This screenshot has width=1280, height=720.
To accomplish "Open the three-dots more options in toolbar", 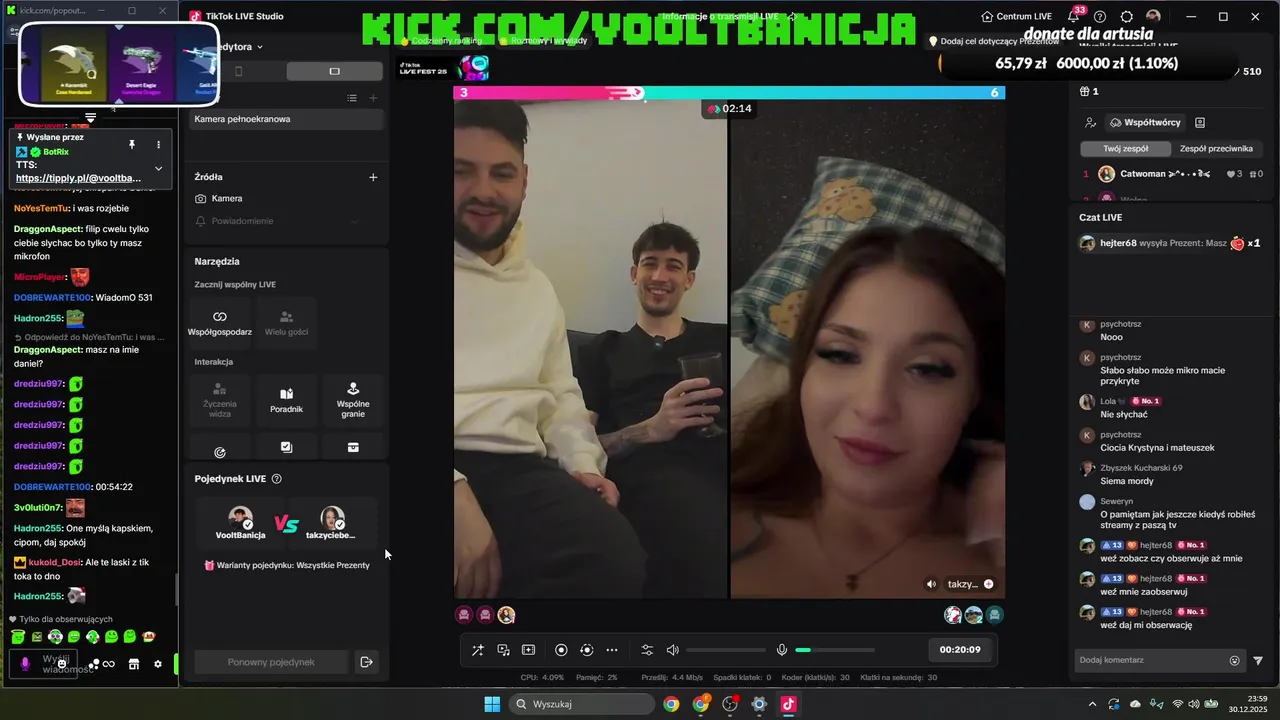I will pyautogui.click(x=612, y=650).
